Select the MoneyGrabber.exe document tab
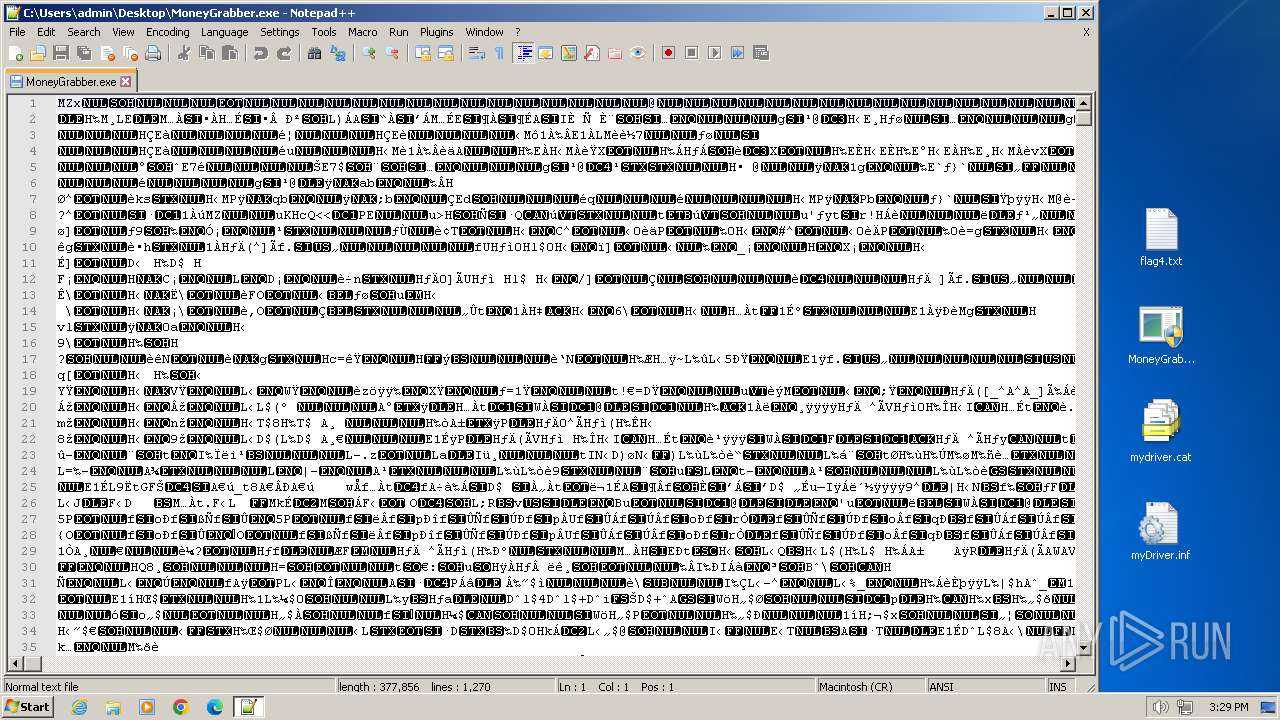This screenshot has height=720, width=1280. point(70,82)
